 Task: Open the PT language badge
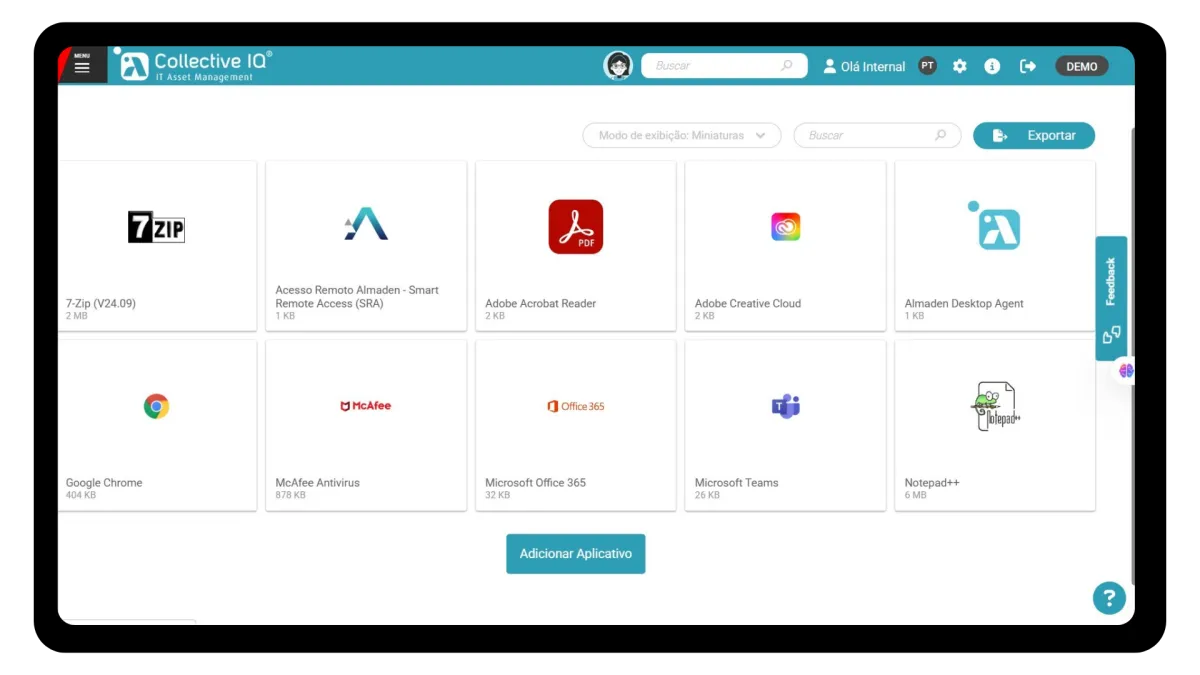click(928, 66)
